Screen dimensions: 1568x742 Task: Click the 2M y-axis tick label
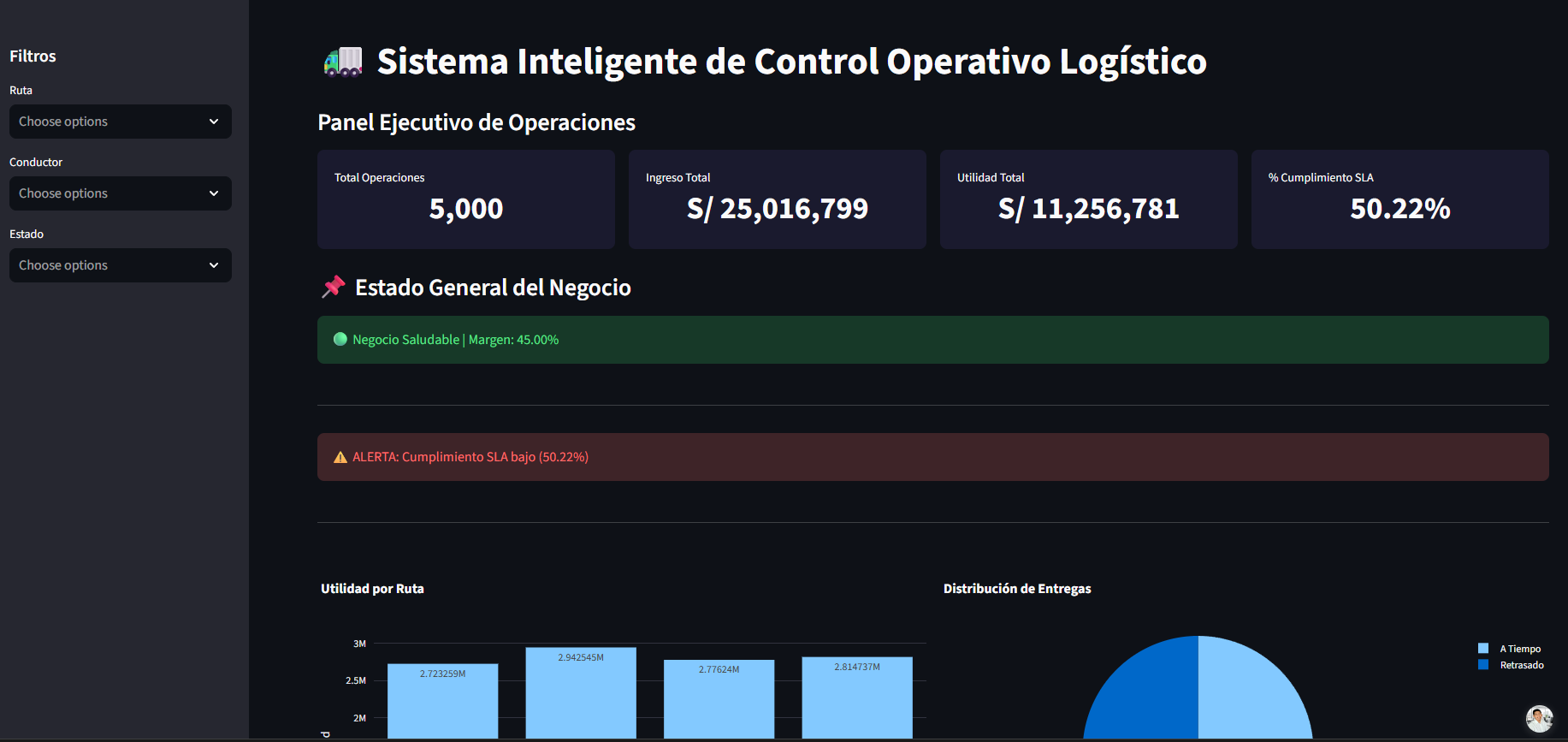(x=359, y=719)
